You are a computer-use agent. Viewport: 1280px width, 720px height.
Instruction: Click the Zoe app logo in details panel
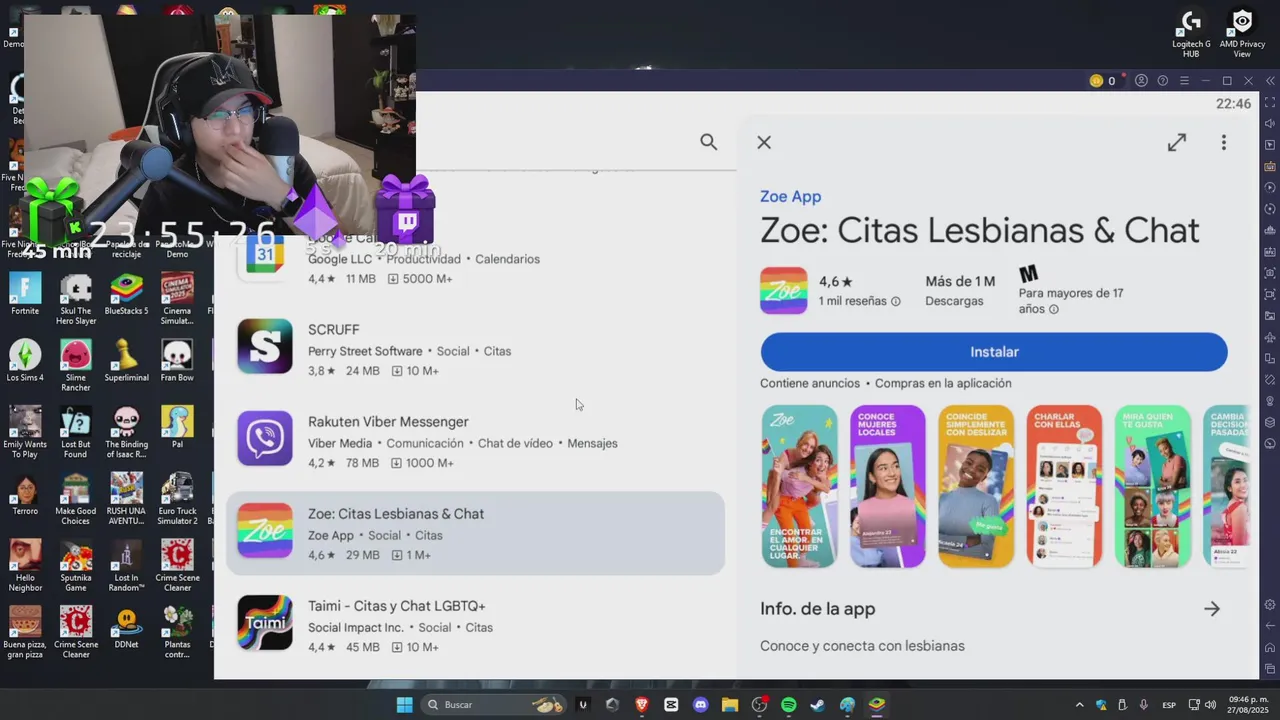pos(783,291)
